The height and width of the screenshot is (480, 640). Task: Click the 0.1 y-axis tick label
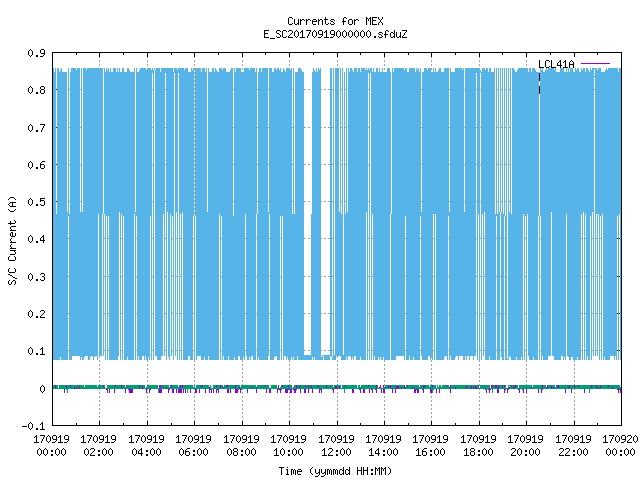[36, 351]
